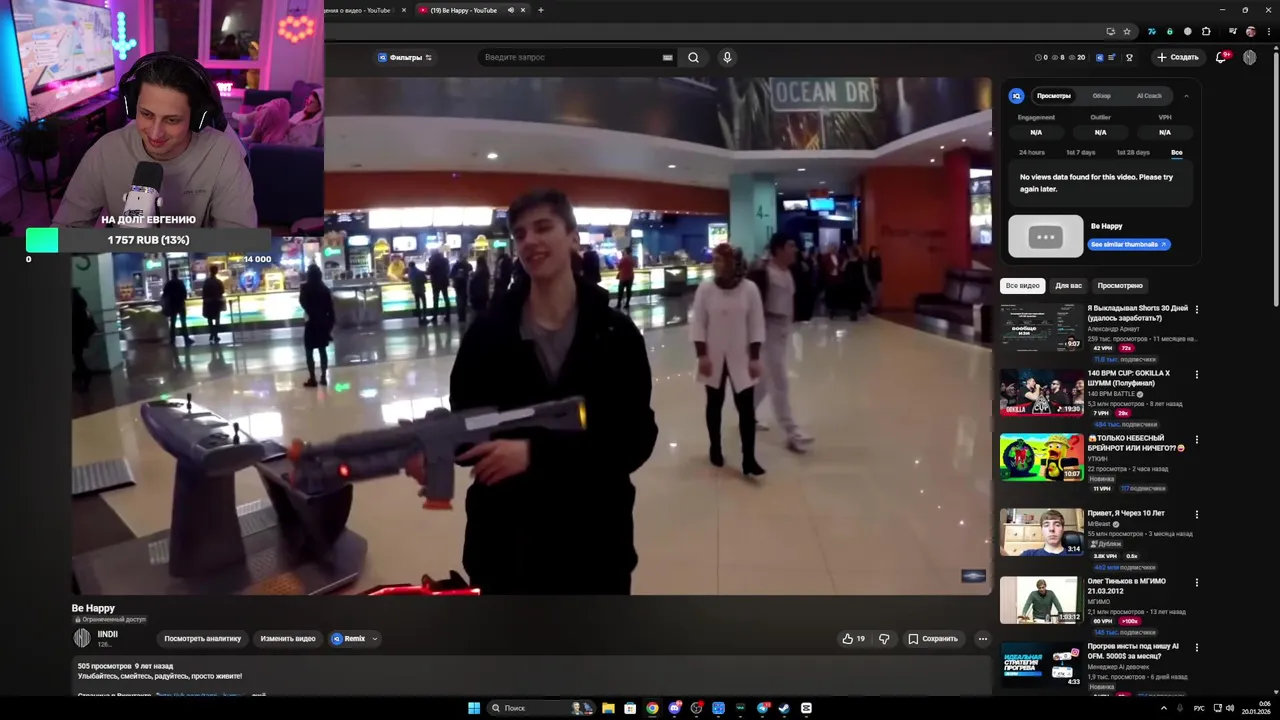Open the more actions ellipsis under the video
Screen dimensions: 1280x720
(983, 639)
